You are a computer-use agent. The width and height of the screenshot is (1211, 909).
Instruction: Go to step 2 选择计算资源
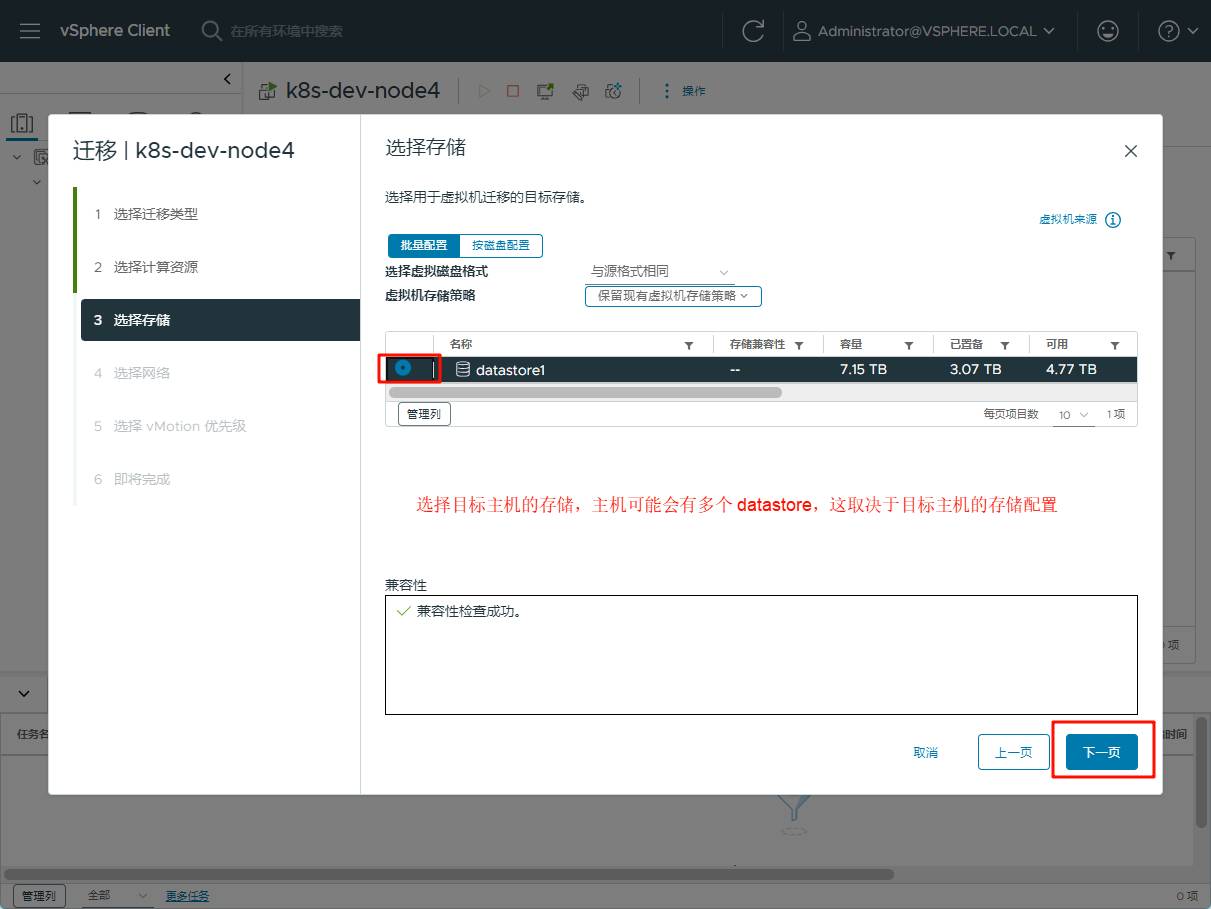click(x=155, y=267)
